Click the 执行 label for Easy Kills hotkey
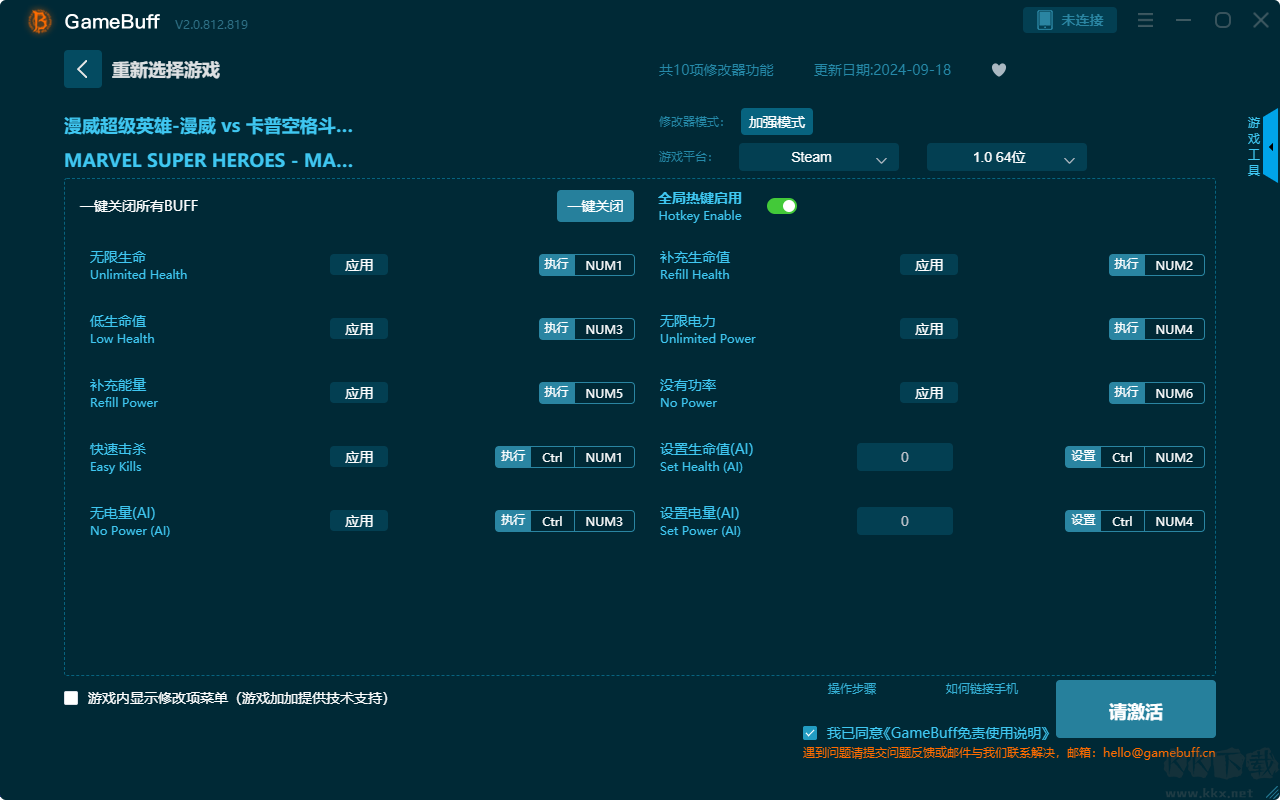Screen dimensions: 1280x800 (513, 457)
